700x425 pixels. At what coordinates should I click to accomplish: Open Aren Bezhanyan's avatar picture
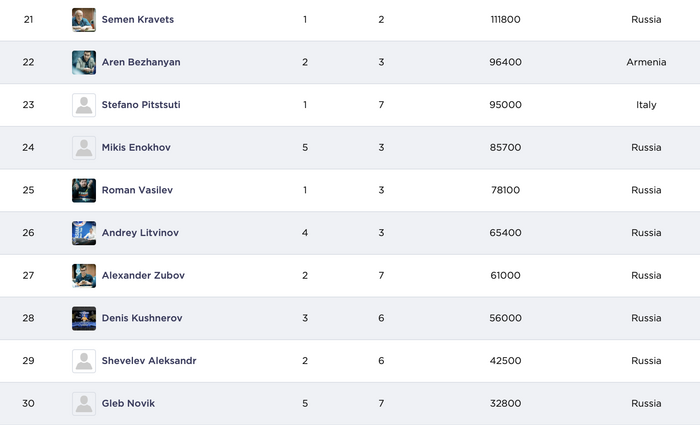tap(84, 62)
